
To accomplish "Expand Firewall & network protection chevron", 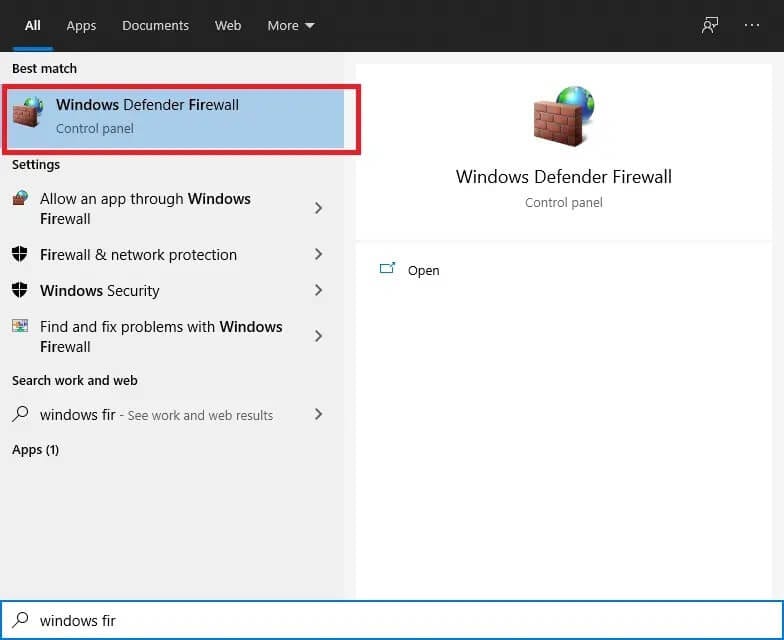I will tap(318, 254).
